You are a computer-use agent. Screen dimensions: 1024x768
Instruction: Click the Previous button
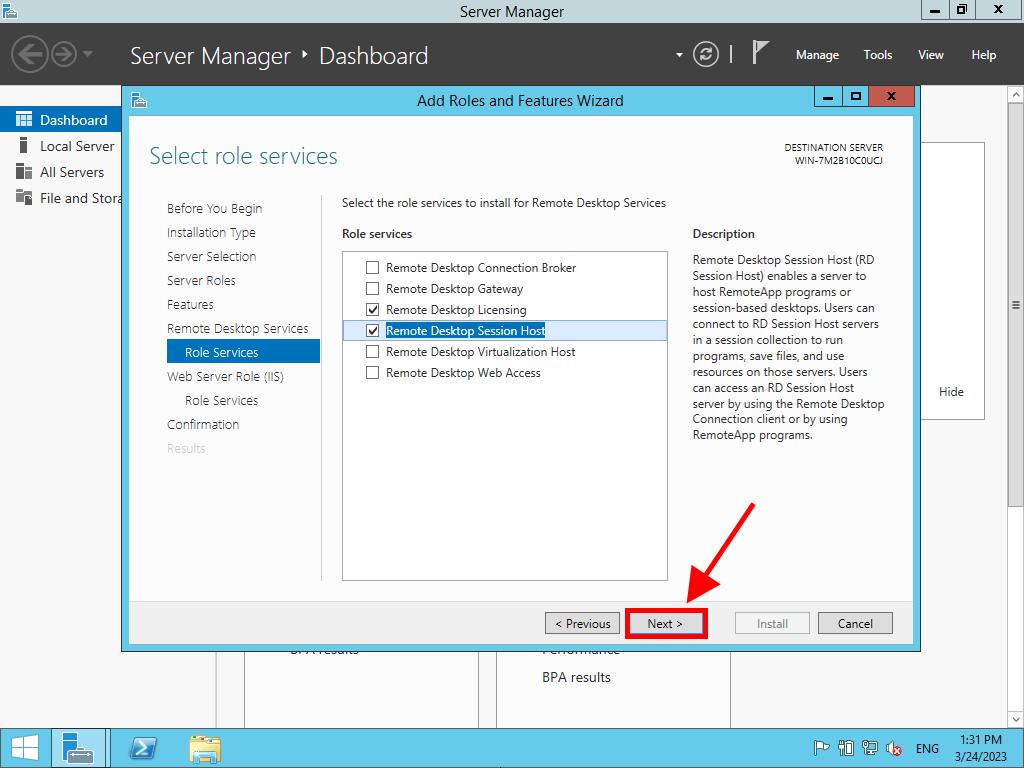583,623
